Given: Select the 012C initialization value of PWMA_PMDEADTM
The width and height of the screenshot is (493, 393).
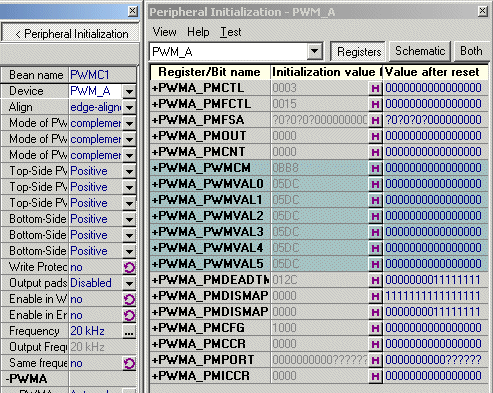Looking at the screenshot, I should [x=285, y=280].
